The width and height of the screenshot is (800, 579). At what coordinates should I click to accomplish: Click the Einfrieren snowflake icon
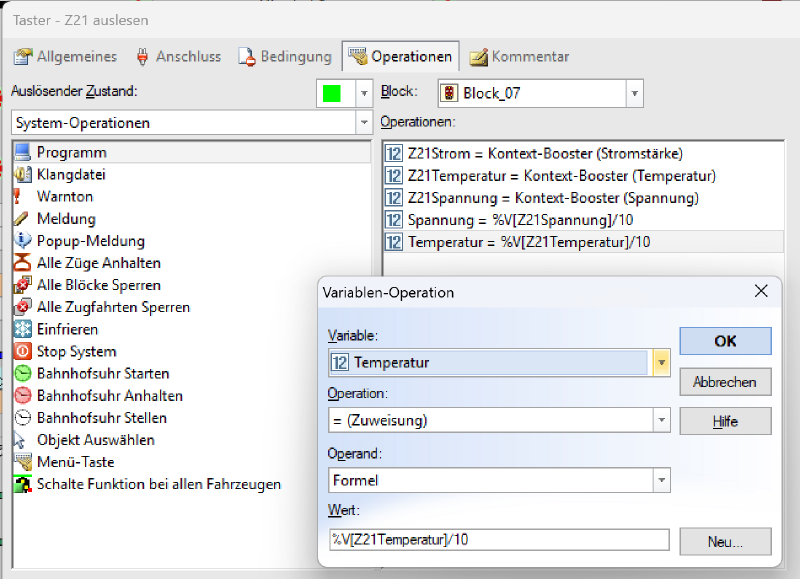click(x=22, y=329)
